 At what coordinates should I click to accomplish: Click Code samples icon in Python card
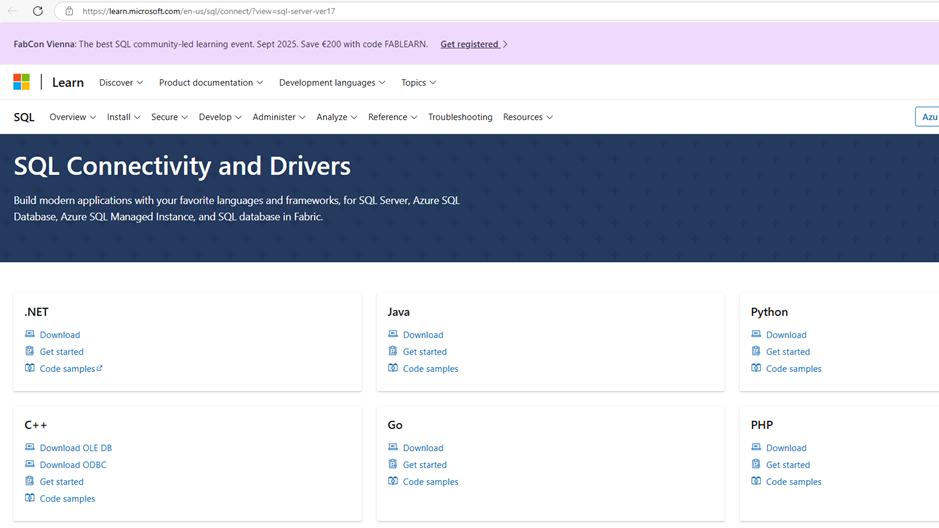click(756, 368)
